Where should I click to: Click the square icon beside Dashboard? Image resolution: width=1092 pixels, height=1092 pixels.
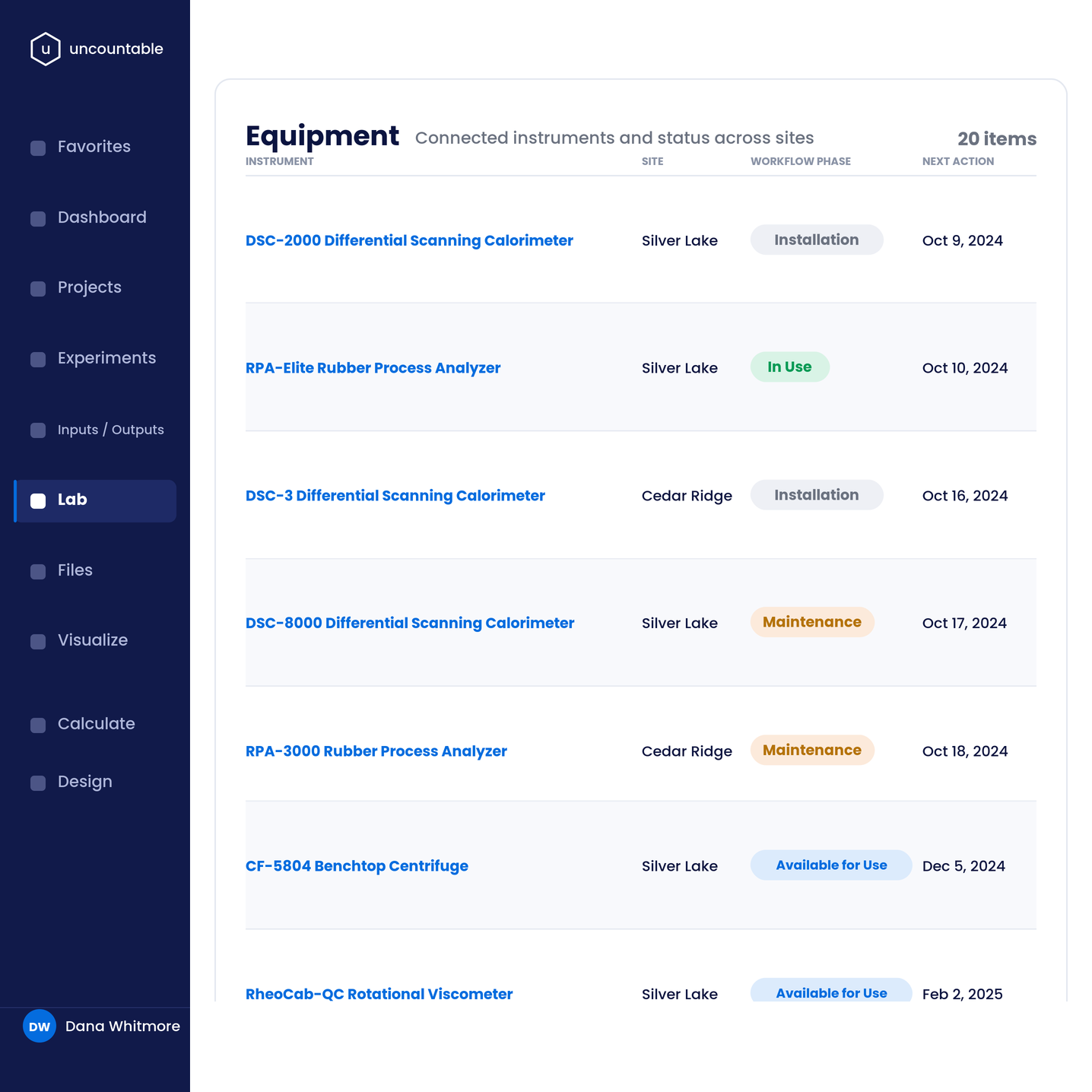[38, 218]
